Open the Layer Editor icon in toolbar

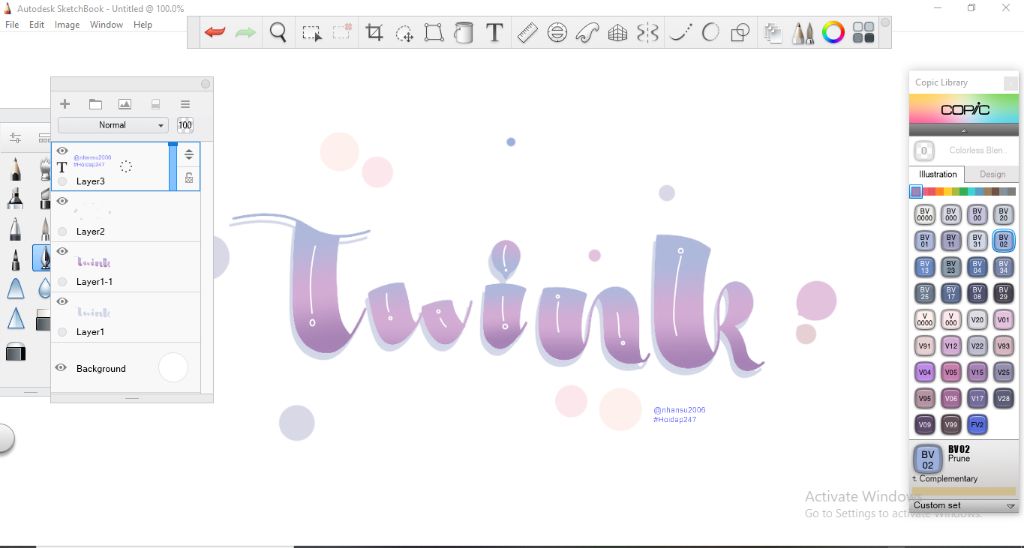pos(773,33)
